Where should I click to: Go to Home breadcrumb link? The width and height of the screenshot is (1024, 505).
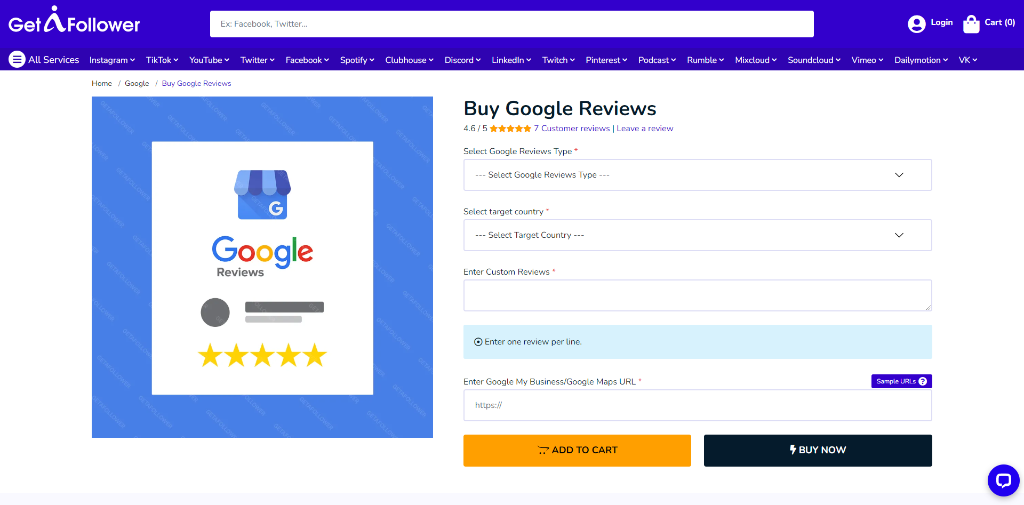102,84
